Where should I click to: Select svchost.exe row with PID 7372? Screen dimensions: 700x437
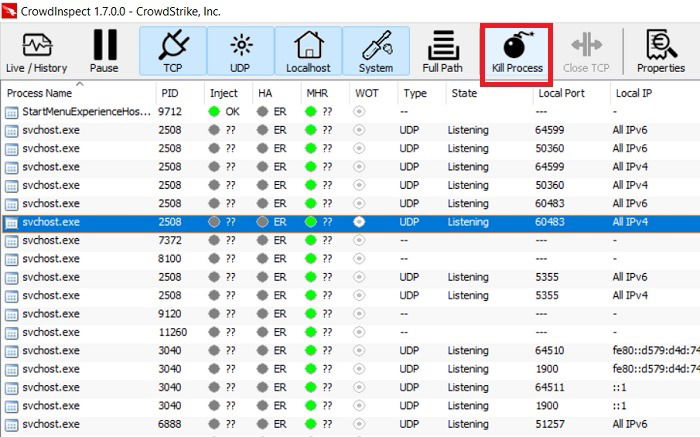(350, 240)
